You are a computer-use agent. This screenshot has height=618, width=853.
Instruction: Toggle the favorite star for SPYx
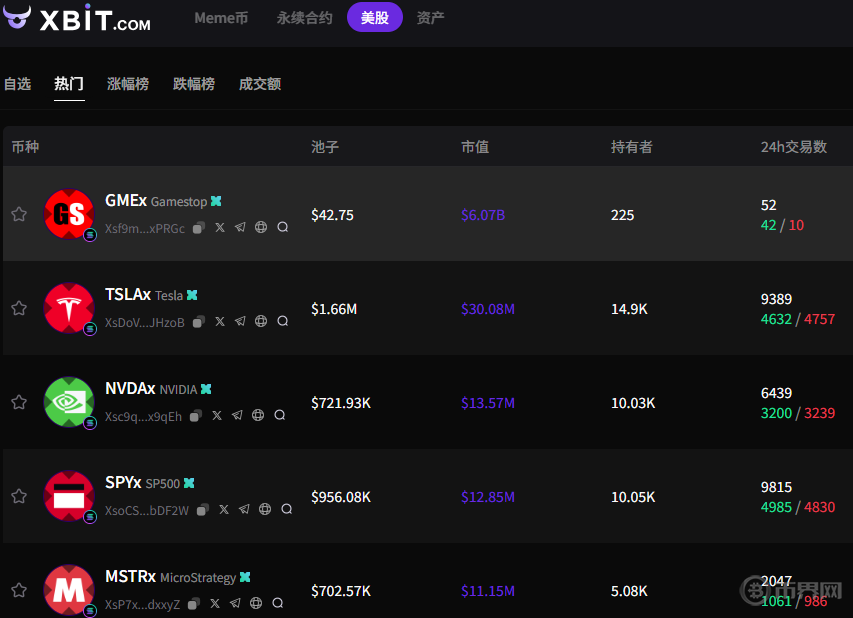[19, 496]
